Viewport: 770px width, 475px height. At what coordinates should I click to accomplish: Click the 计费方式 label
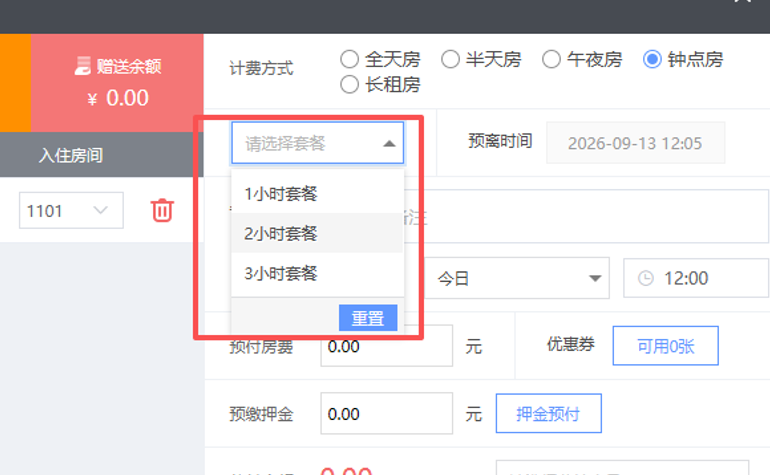[x=261, y=68]
